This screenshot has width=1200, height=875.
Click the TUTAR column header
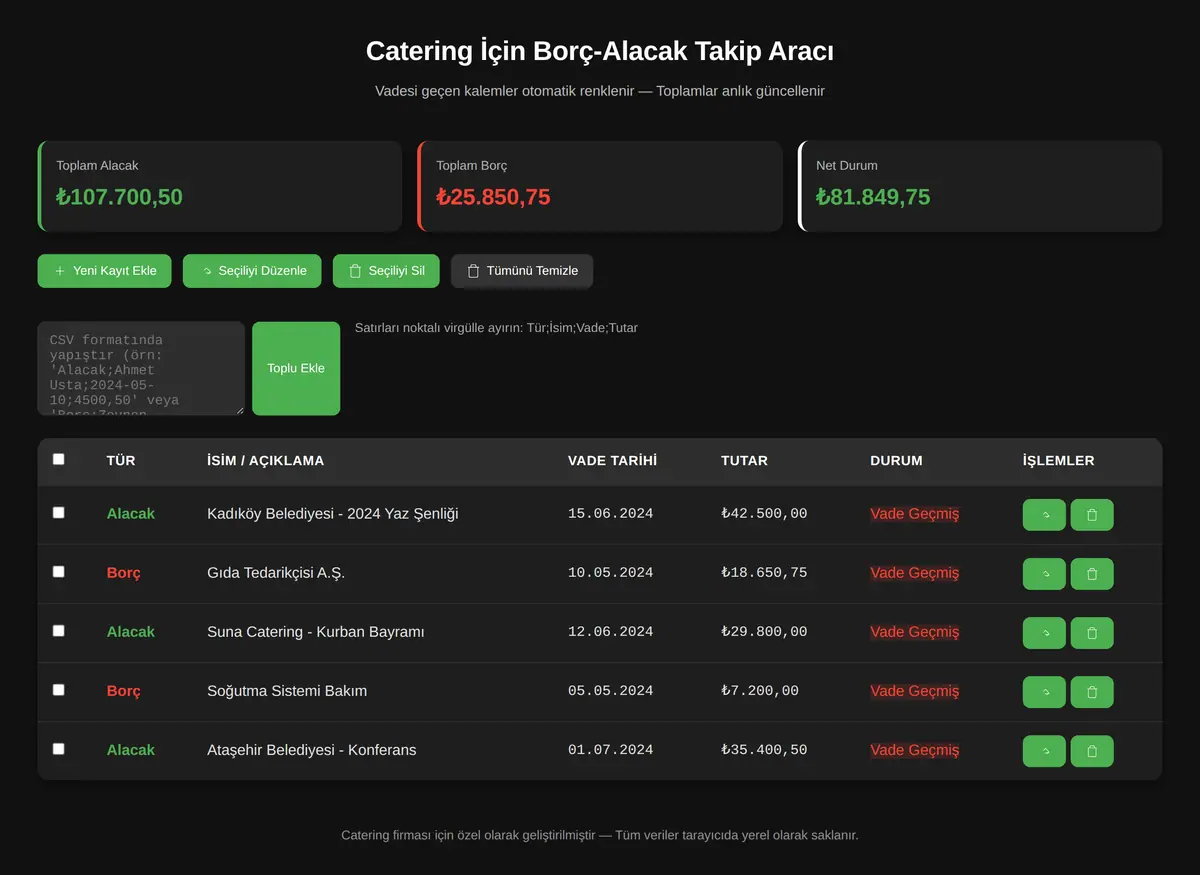click(x=745, y=461)
